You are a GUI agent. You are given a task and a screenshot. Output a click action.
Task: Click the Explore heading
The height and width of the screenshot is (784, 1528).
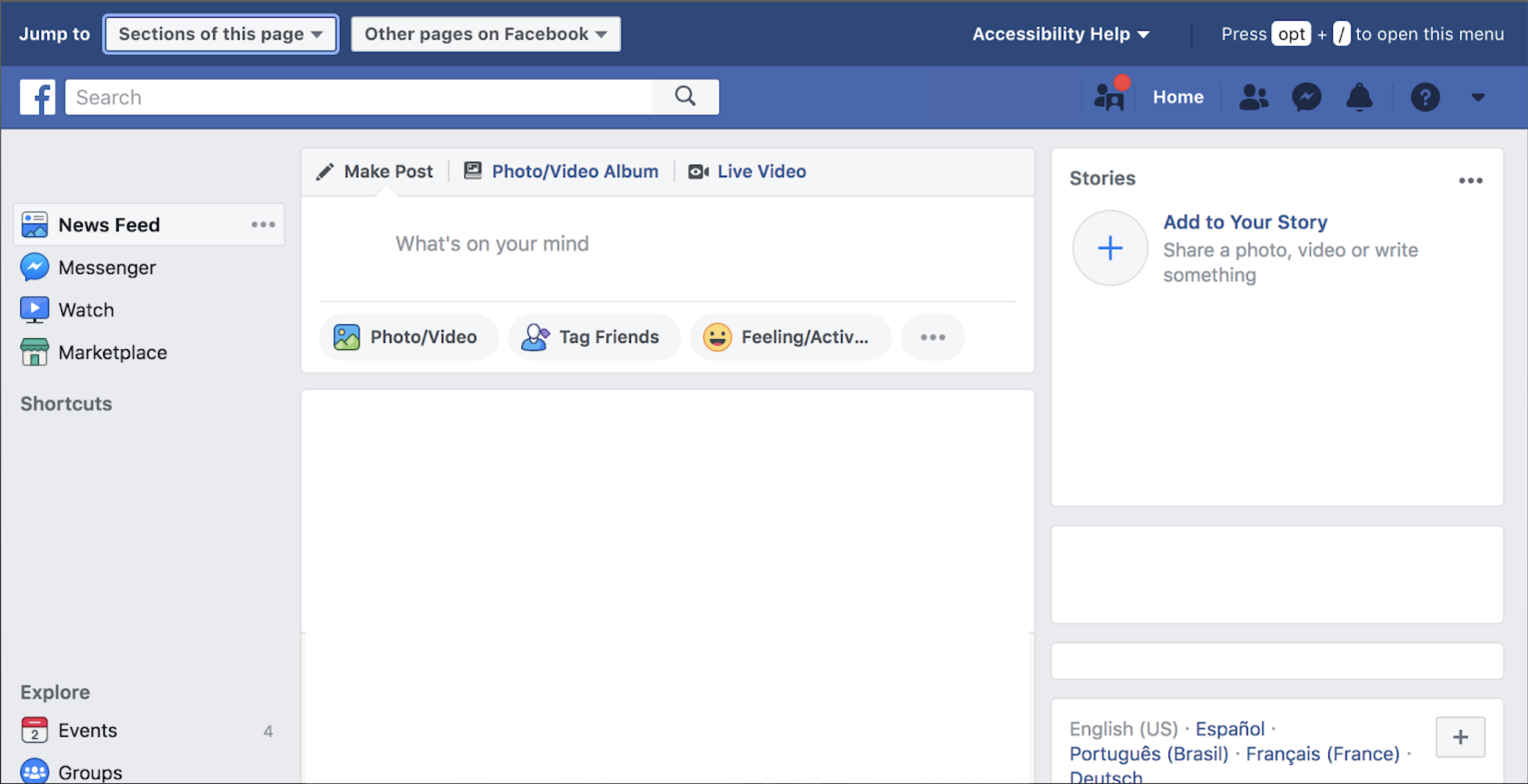tap(55, 692)
